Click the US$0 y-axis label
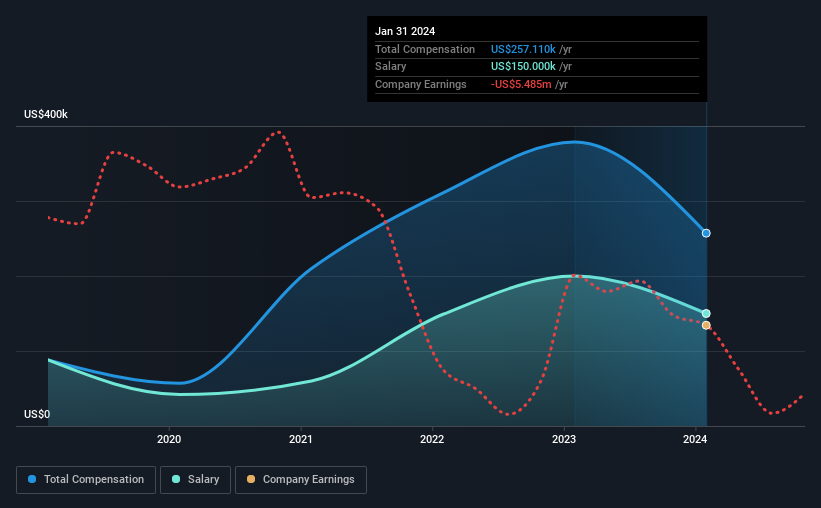The height and width of the screenshot is (508, 821). (37, 414)
